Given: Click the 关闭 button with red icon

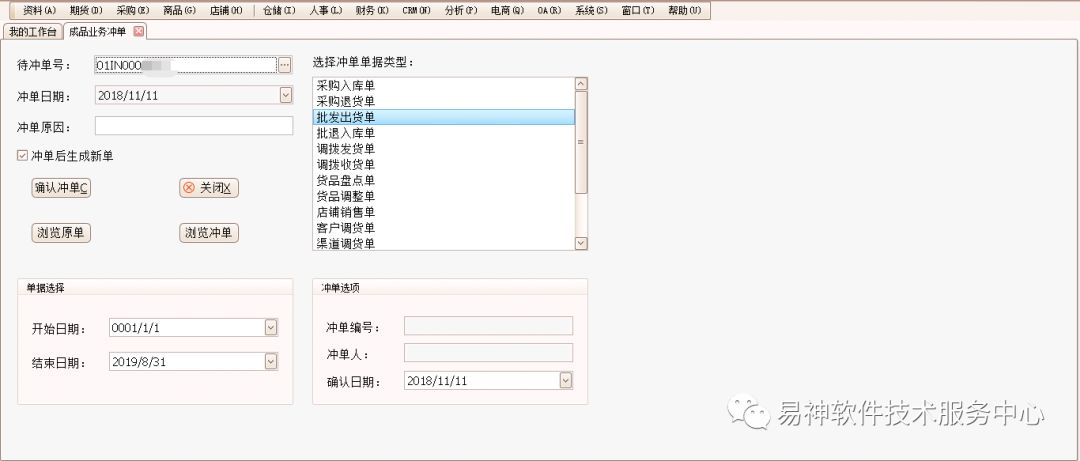Looking at the screenshot, I should coord(209,188).
